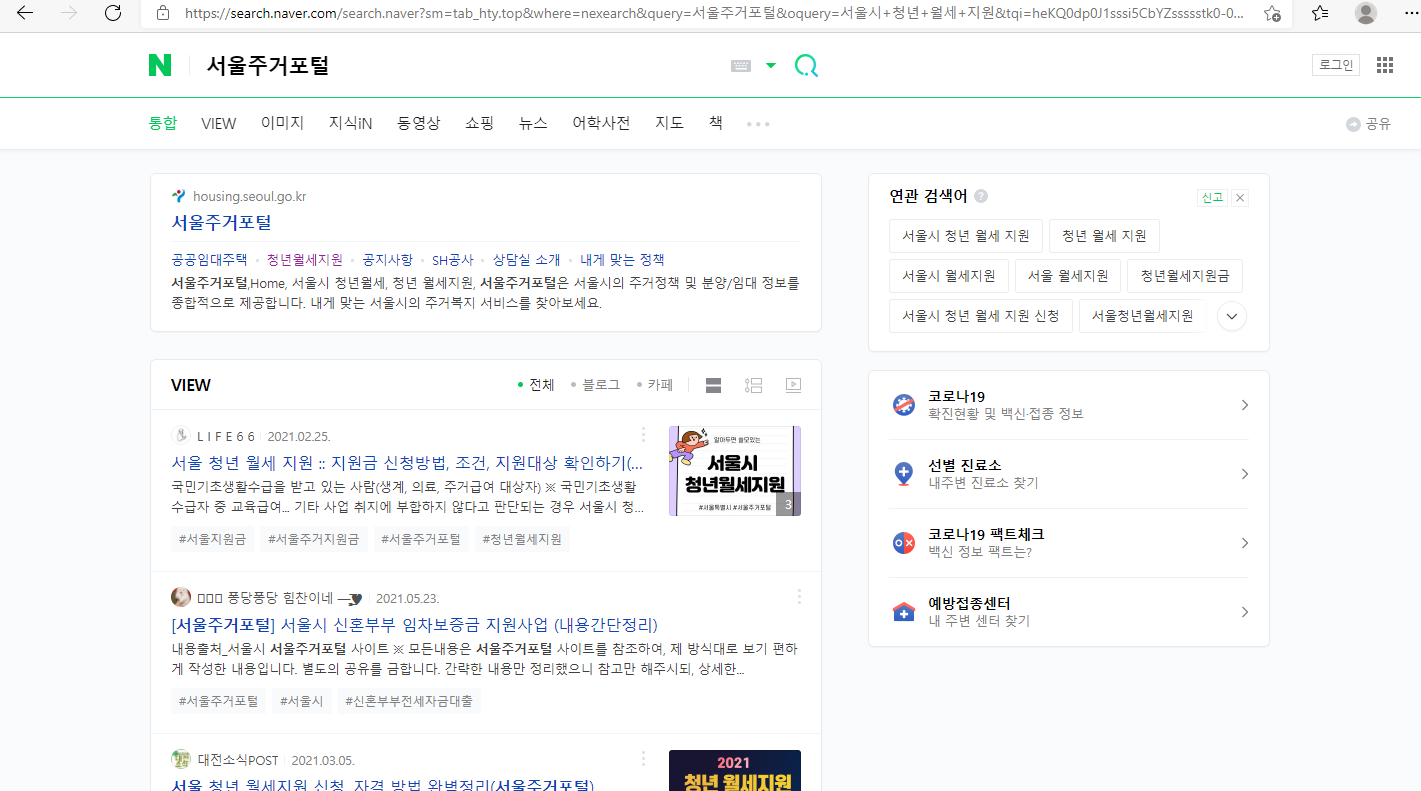Open the 동영상 tab
1421x791 pixels.
click(x=418, y=123)
